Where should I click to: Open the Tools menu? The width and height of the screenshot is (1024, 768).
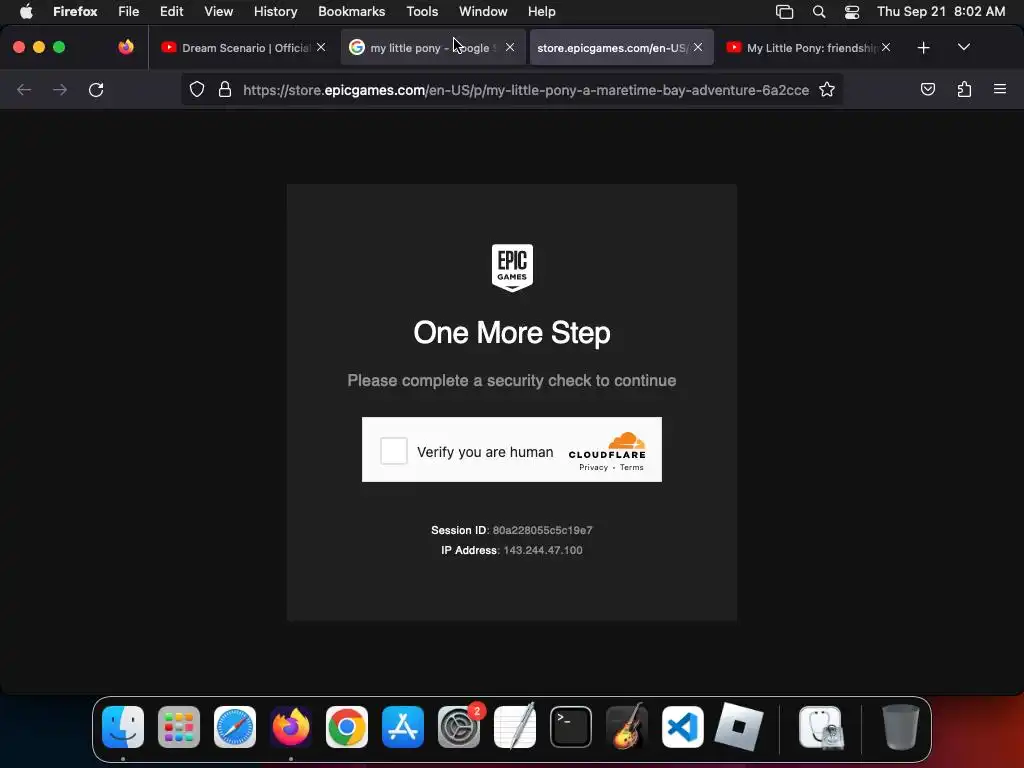tap(422, 11)
